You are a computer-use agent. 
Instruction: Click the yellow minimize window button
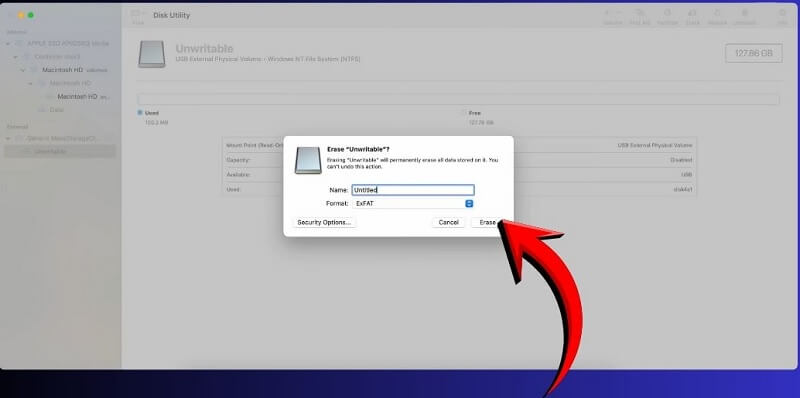click(x=21, y=15)
